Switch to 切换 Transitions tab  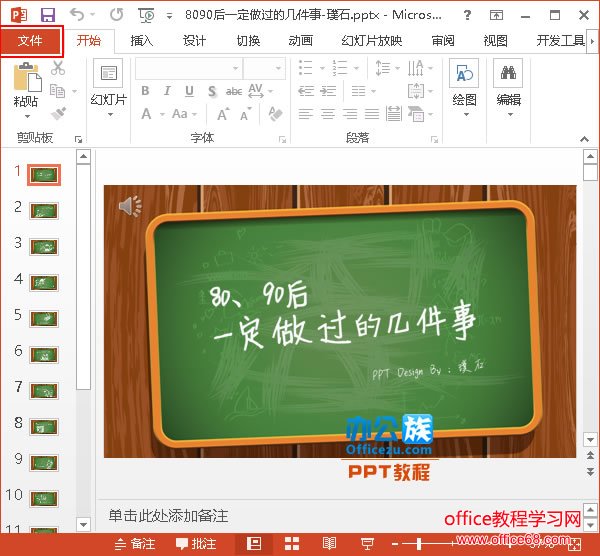[x=248, y=40]
